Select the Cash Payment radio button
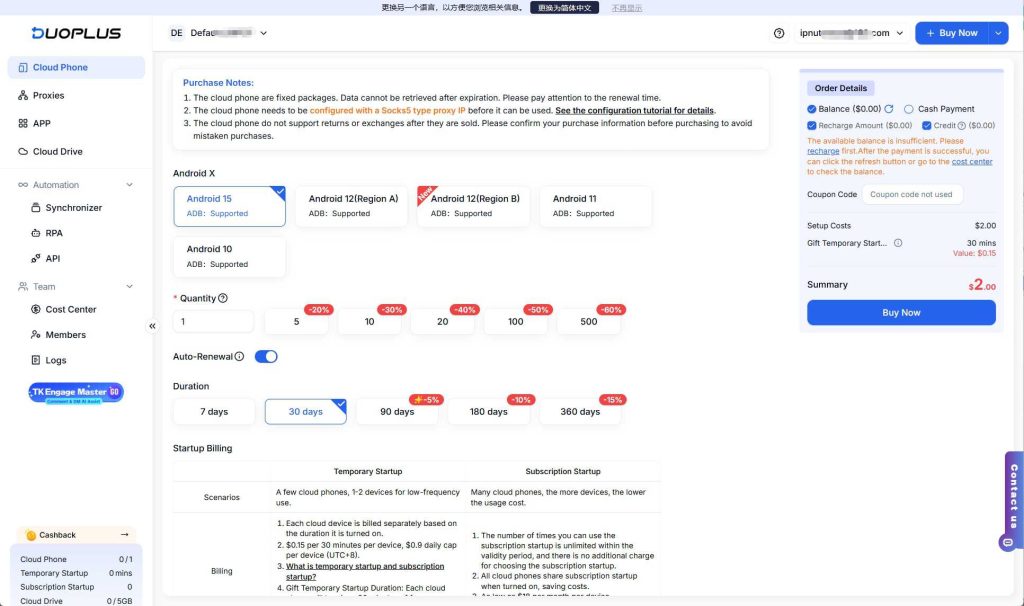 point(908,109)
